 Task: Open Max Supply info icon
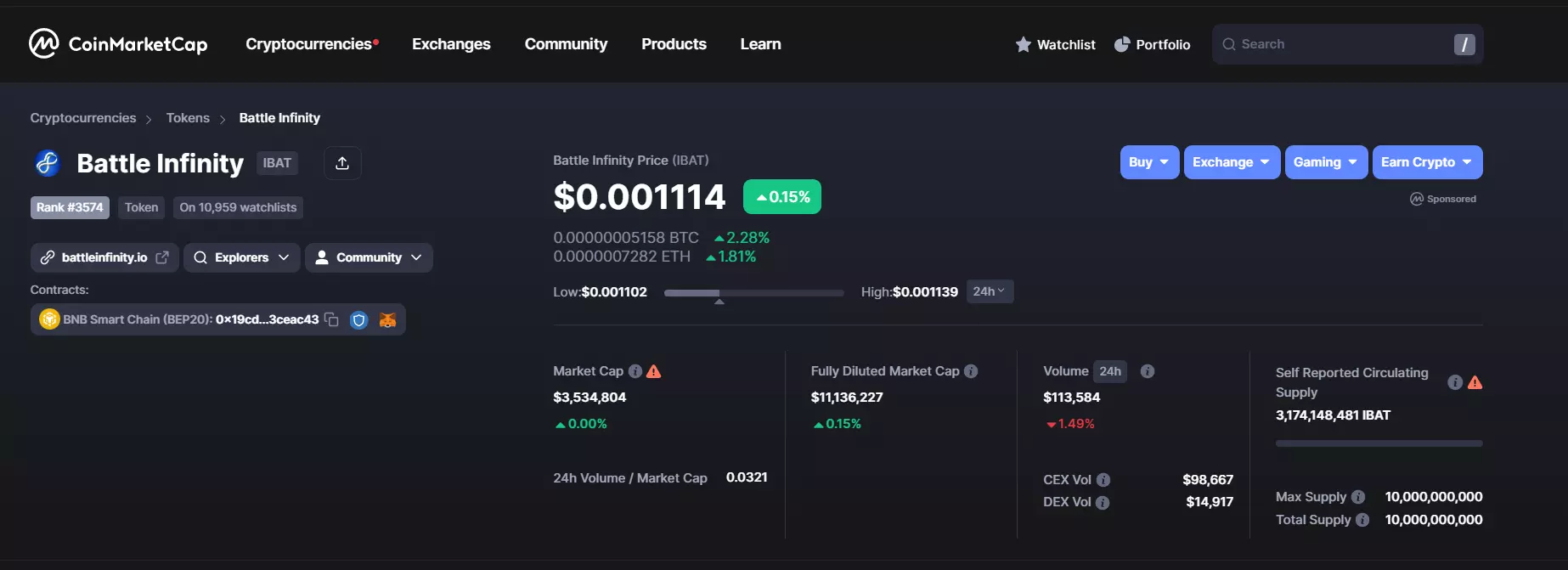pos(1358,497)
